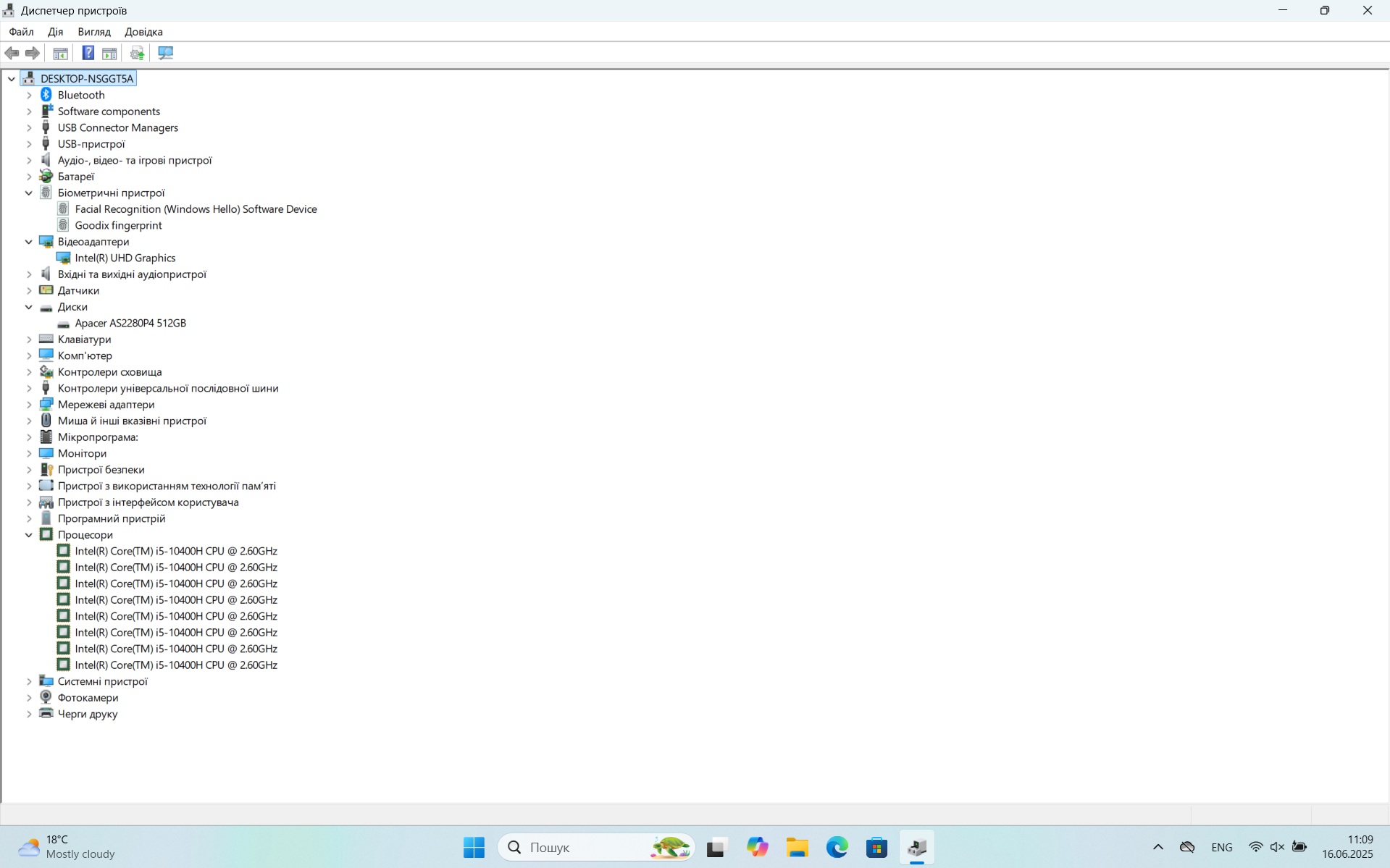
Task: Click the Фотокамери camera icon
Action: [x=46, y=697]
